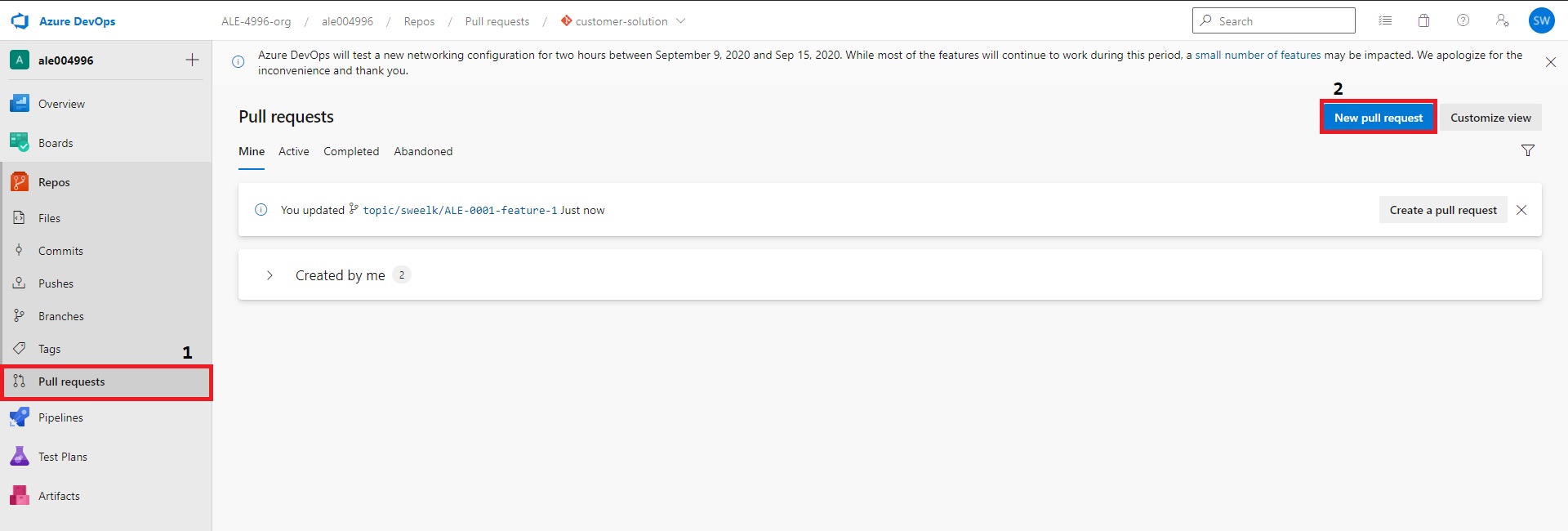Expand the Created by me section
This screenshot has width=1568, height=531.
tap(269, 275)
